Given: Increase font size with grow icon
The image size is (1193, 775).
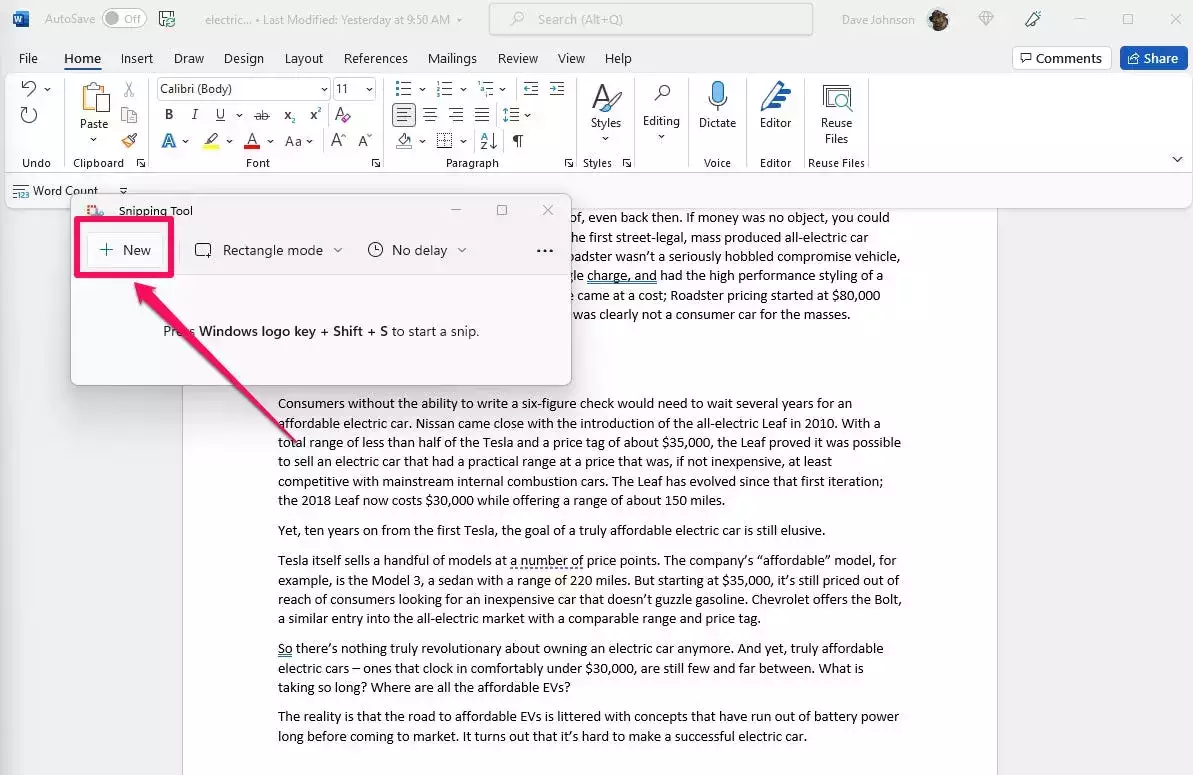Looking at the screenshot, I should click(339, 141).
